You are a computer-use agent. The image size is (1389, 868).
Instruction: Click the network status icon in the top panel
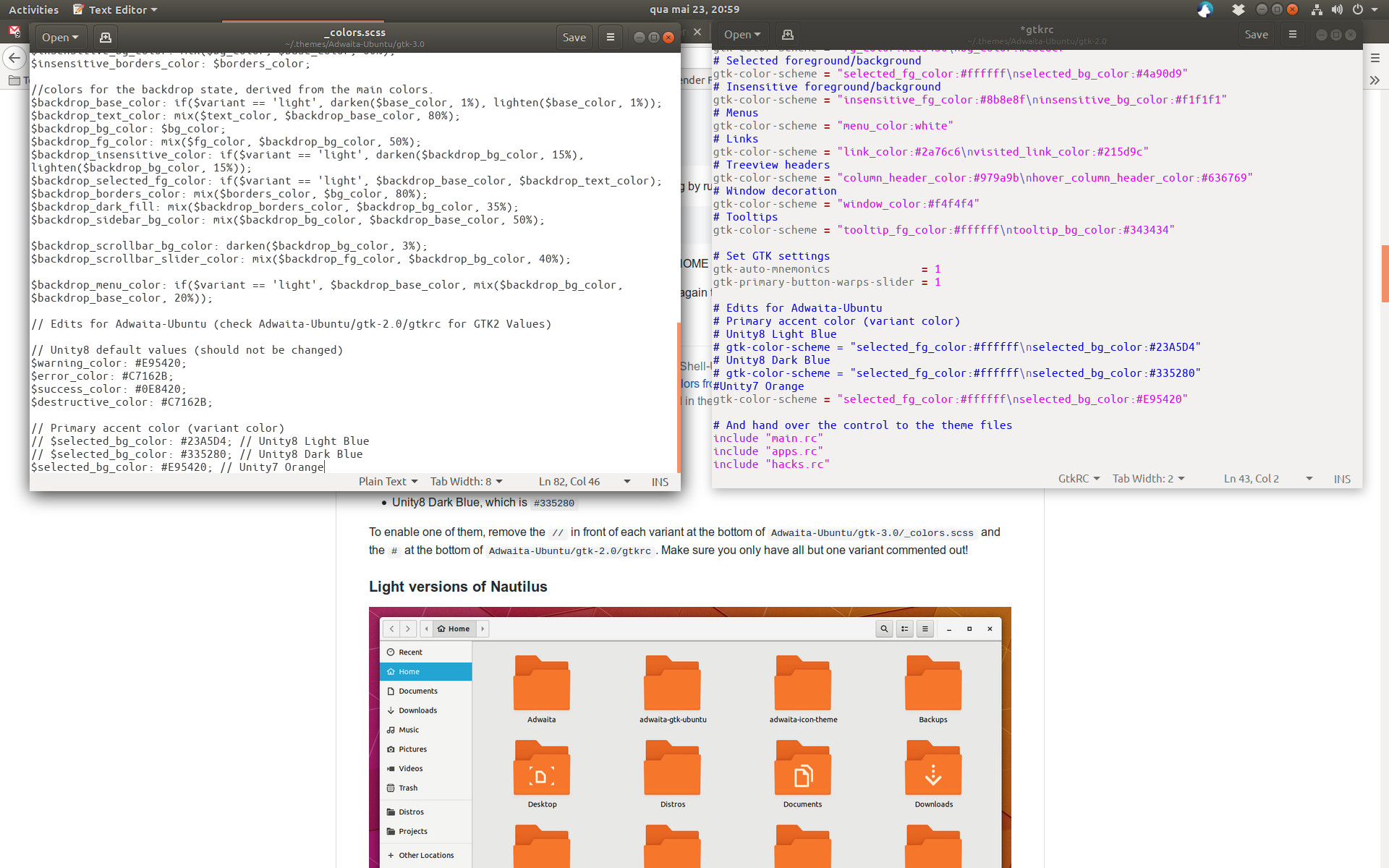click(1315, 9)
